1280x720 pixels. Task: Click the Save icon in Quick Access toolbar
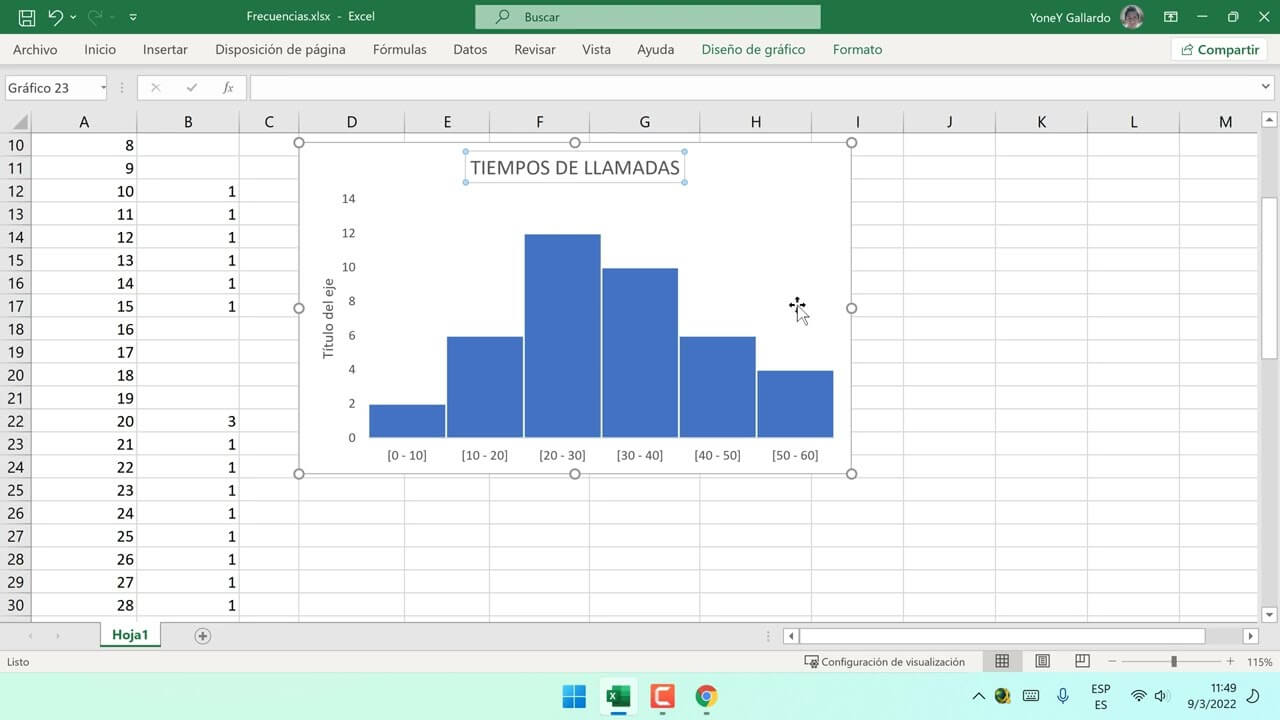pos(28,16)
